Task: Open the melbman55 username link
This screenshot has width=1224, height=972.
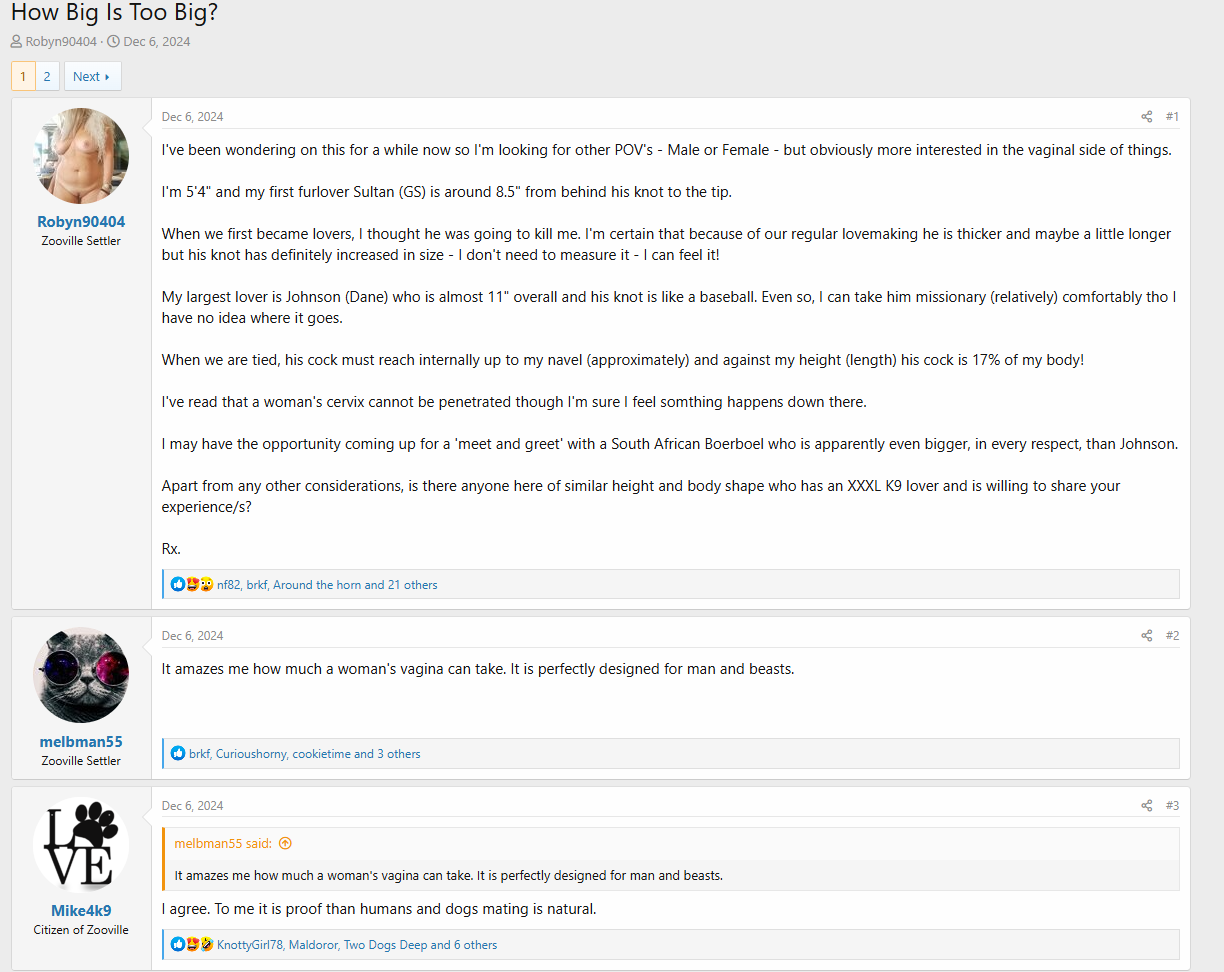Action: (x=81, y=742)
